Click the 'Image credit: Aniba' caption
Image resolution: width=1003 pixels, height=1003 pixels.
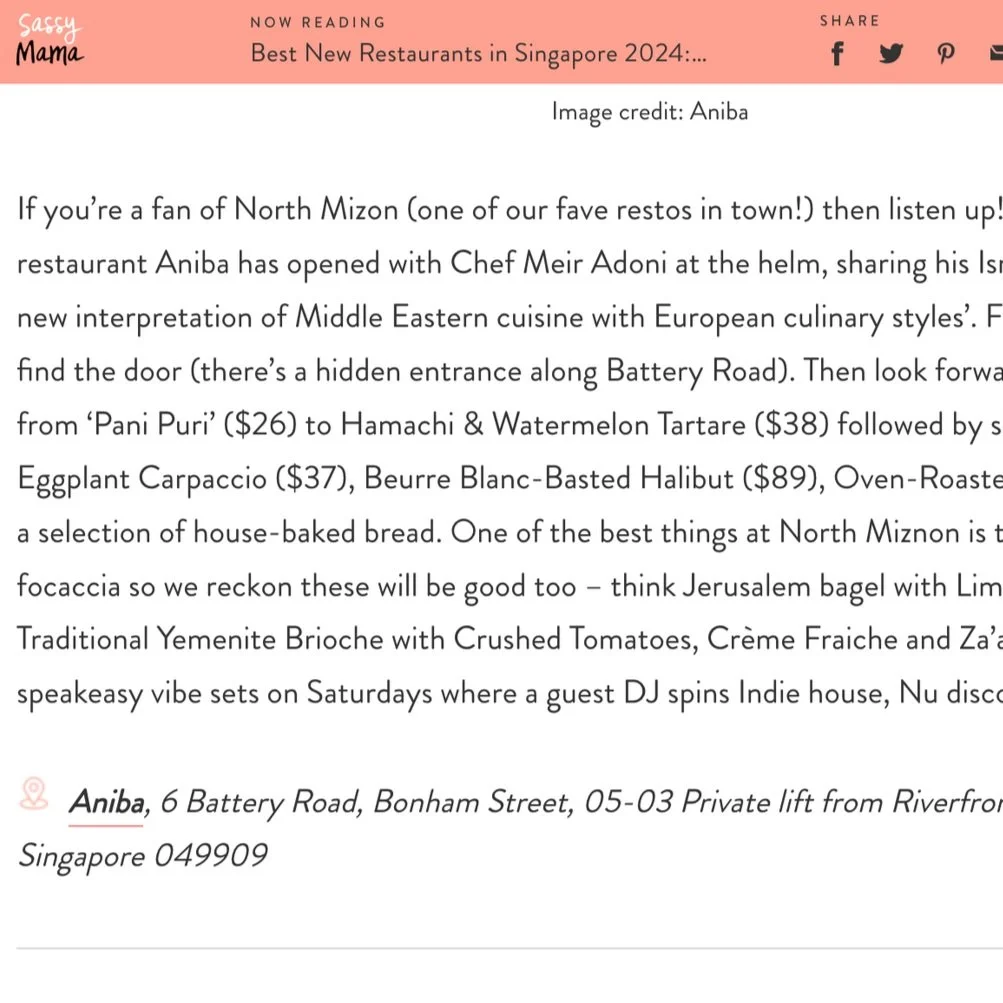point(649,111)
